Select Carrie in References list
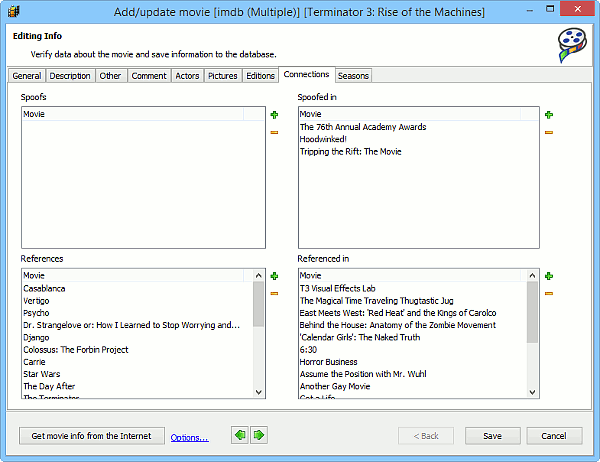This screenshot has height=462, width=600. pyautogui.click(x=34, y=362)
